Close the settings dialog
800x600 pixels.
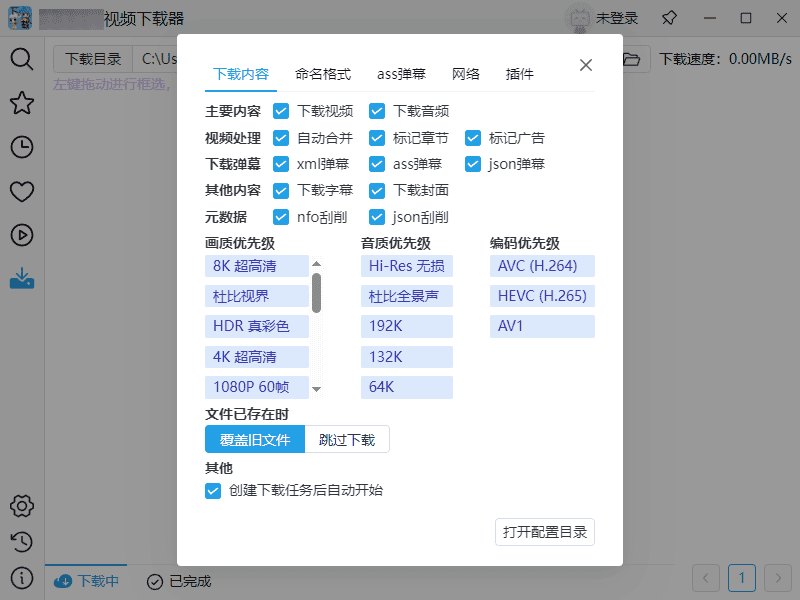[586, 65]
